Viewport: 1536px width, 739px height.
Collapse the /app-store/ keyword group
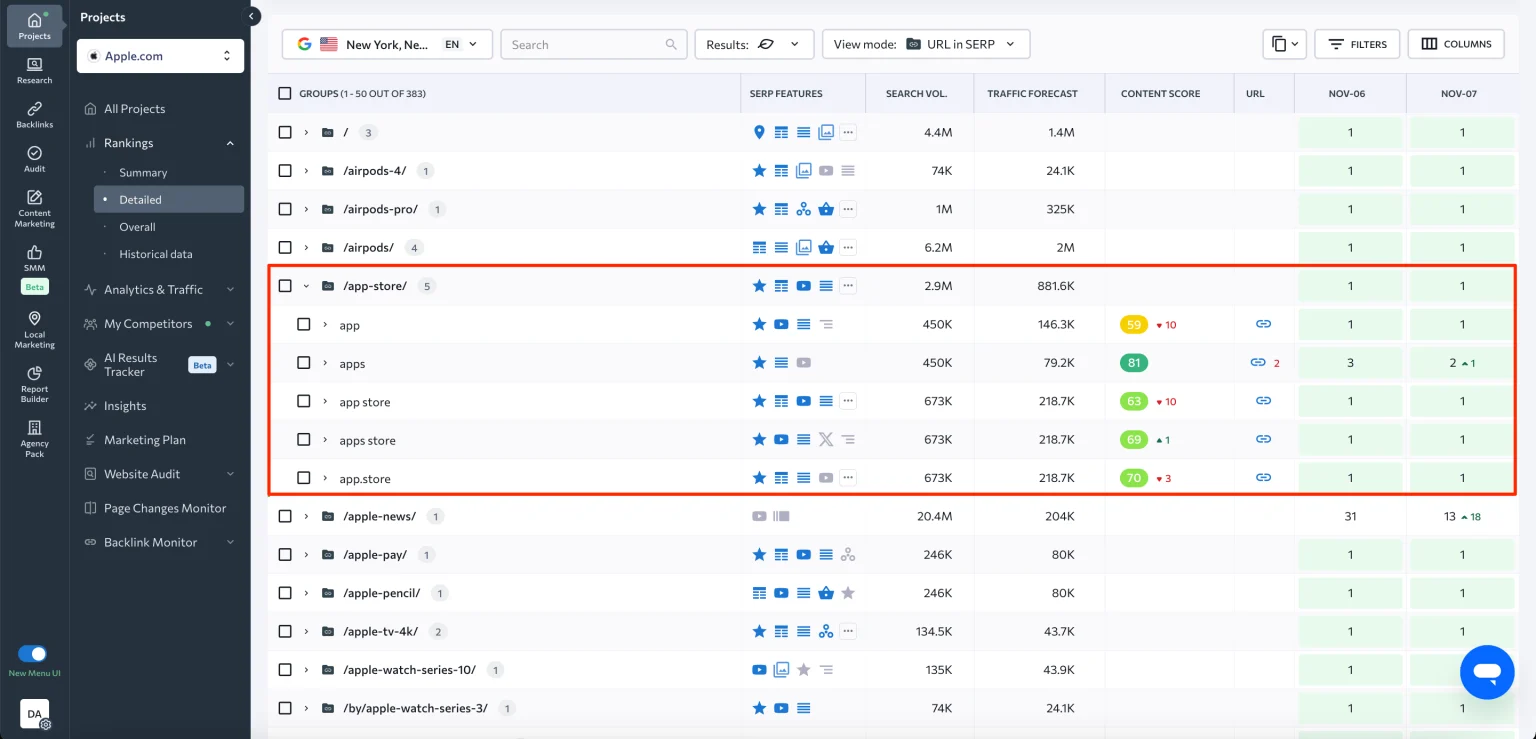307,285
